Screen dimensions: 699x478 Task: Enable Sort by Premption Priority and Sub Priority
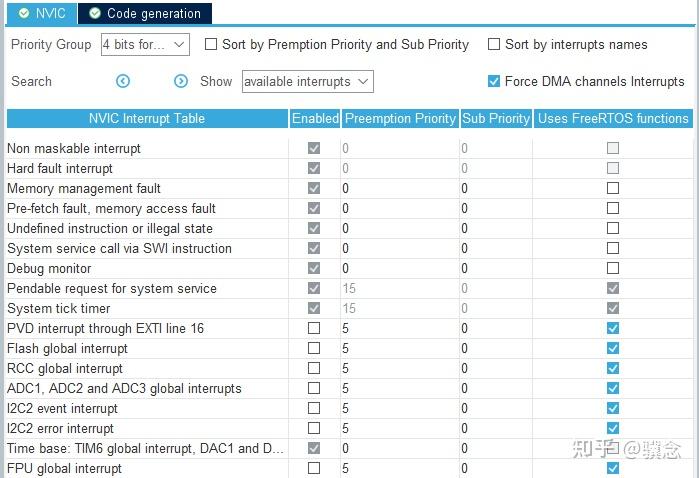click(211, 44)
